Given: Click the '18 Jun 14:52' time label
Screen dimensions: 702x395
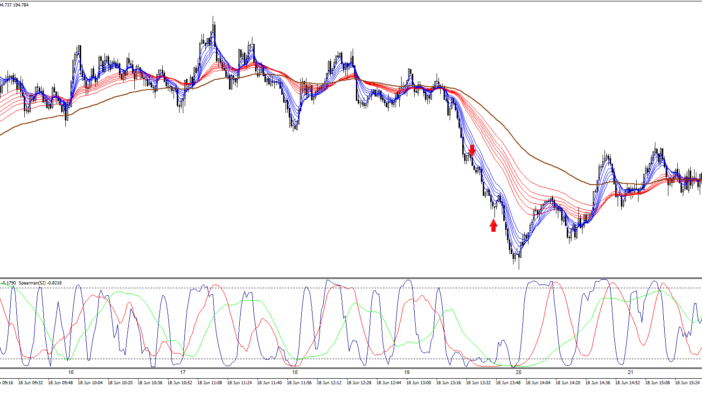Looking at the screenshot, I should (628, 383).
